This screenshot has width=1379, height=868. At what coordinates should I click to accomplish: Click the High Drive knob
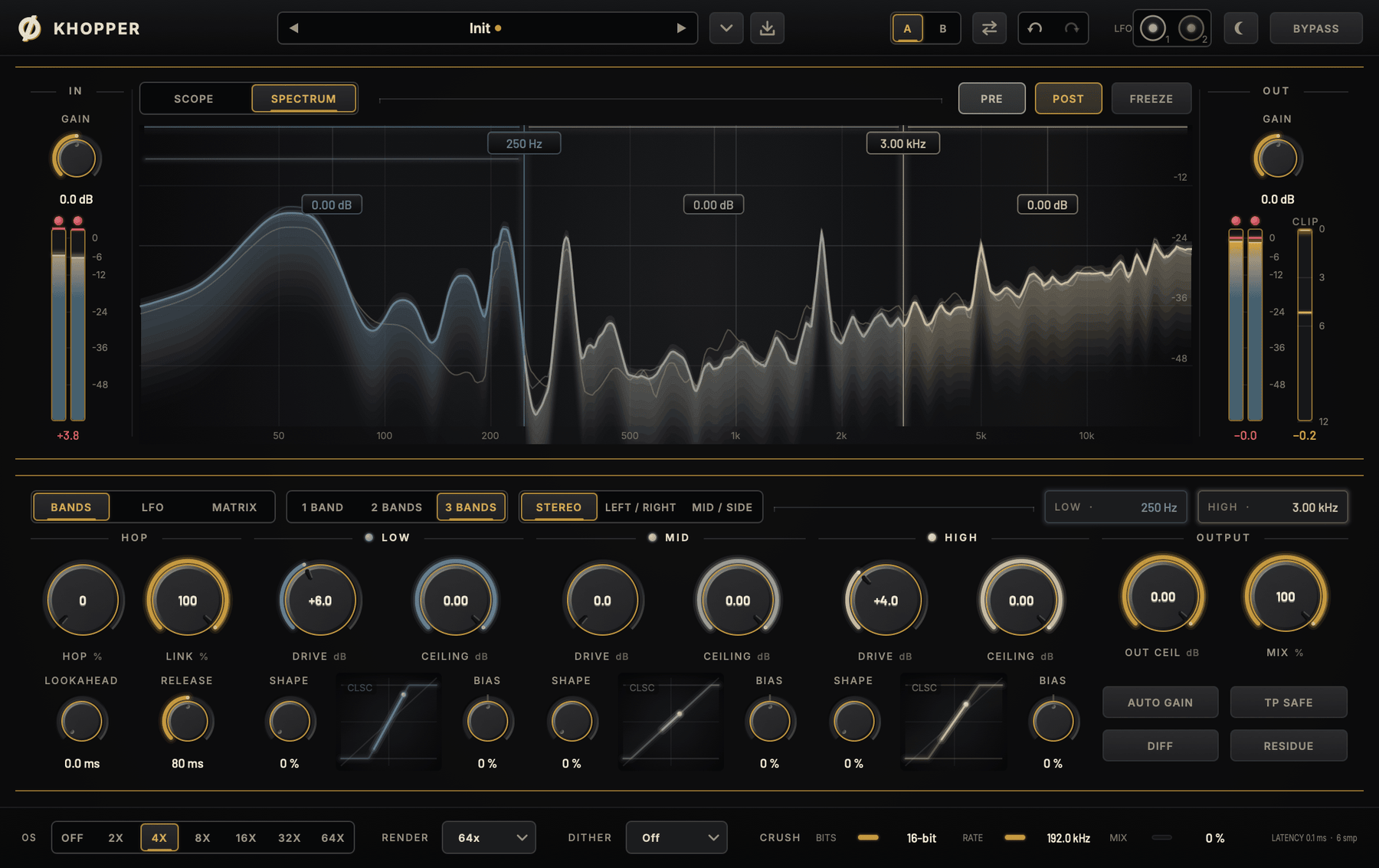click(886, 601)
